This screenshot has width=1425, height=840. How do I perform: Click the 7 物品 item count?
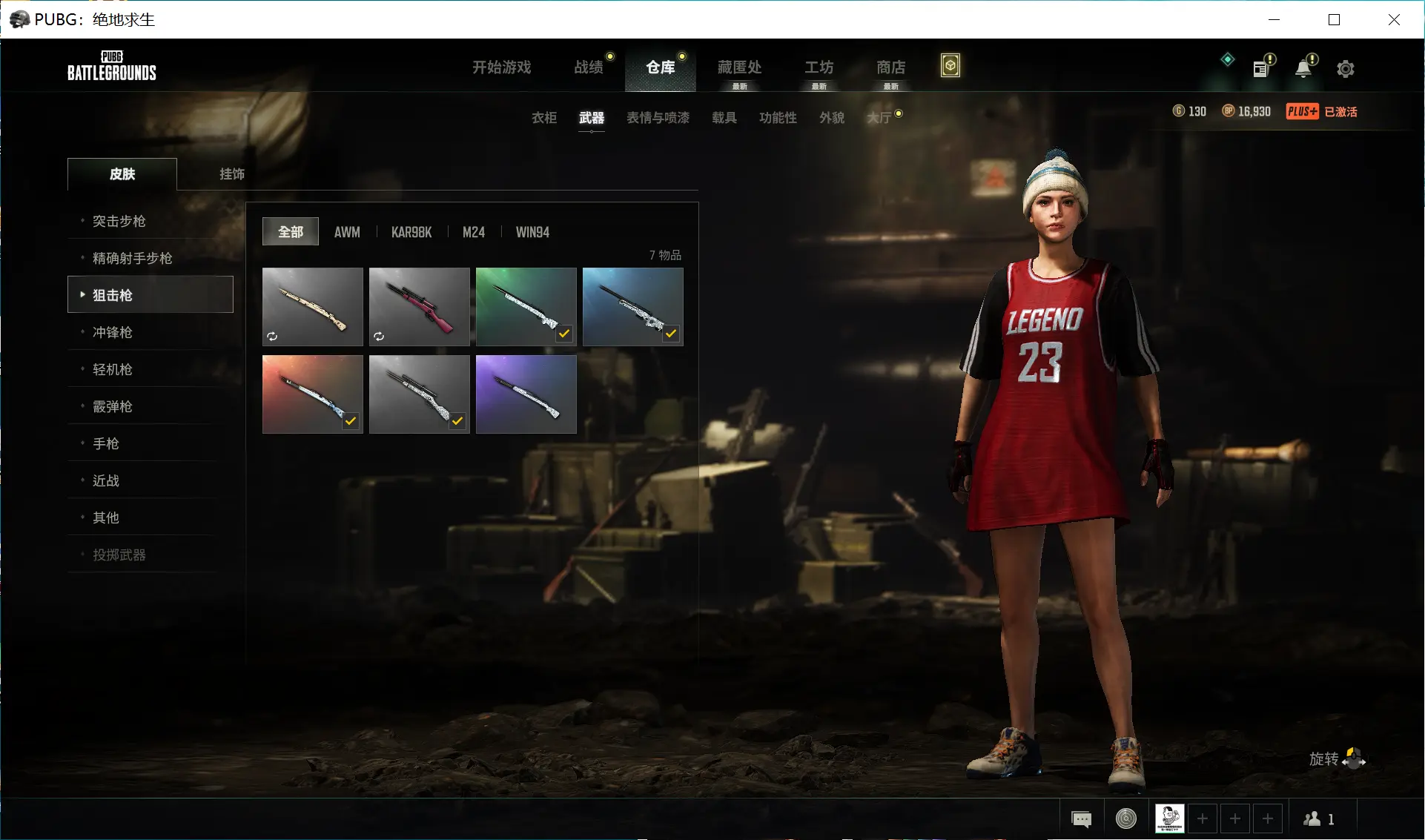pyautogui.click(x=665, y=255)
